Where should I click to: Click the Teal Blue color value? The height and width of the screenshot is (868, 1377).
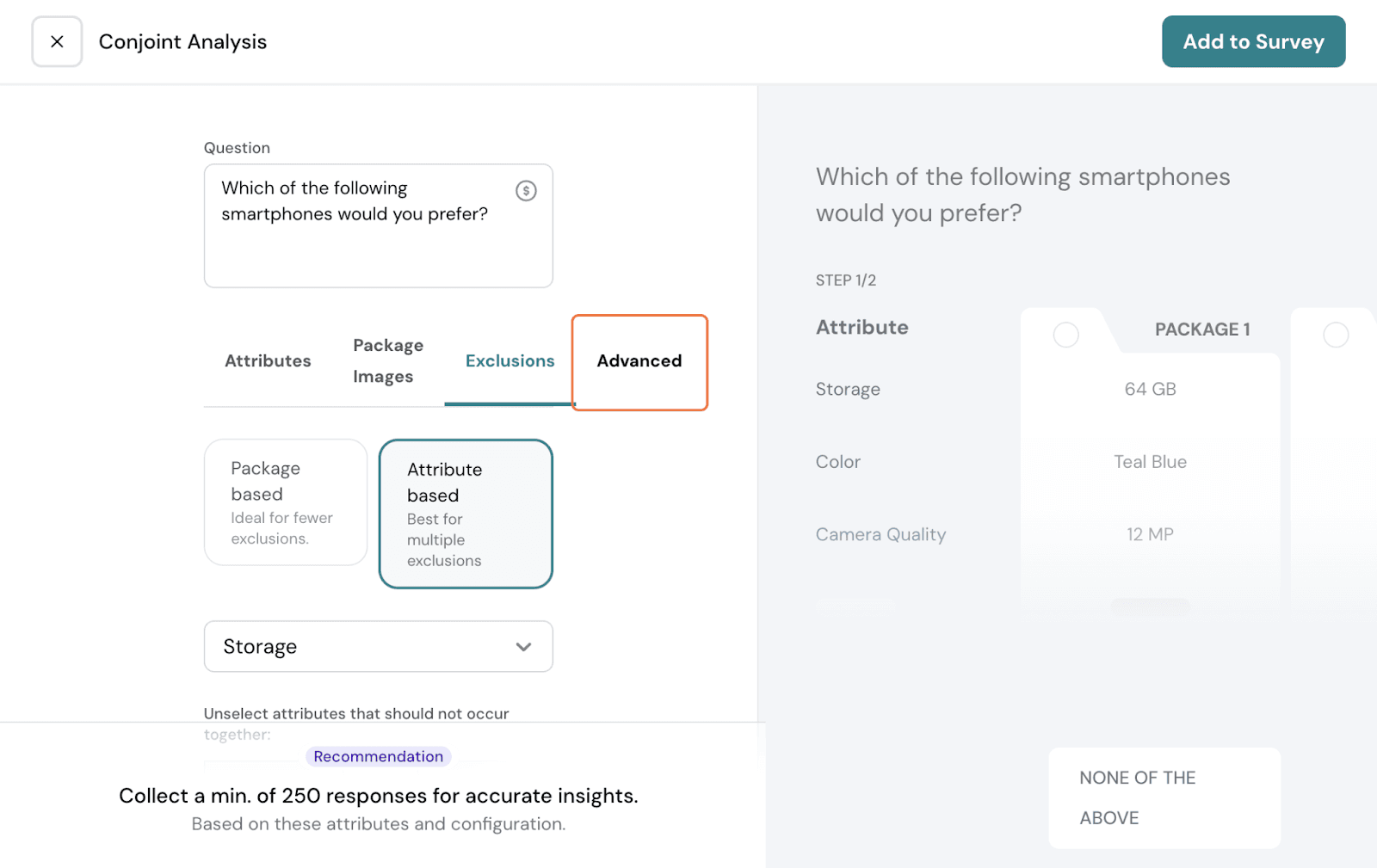1150,462
